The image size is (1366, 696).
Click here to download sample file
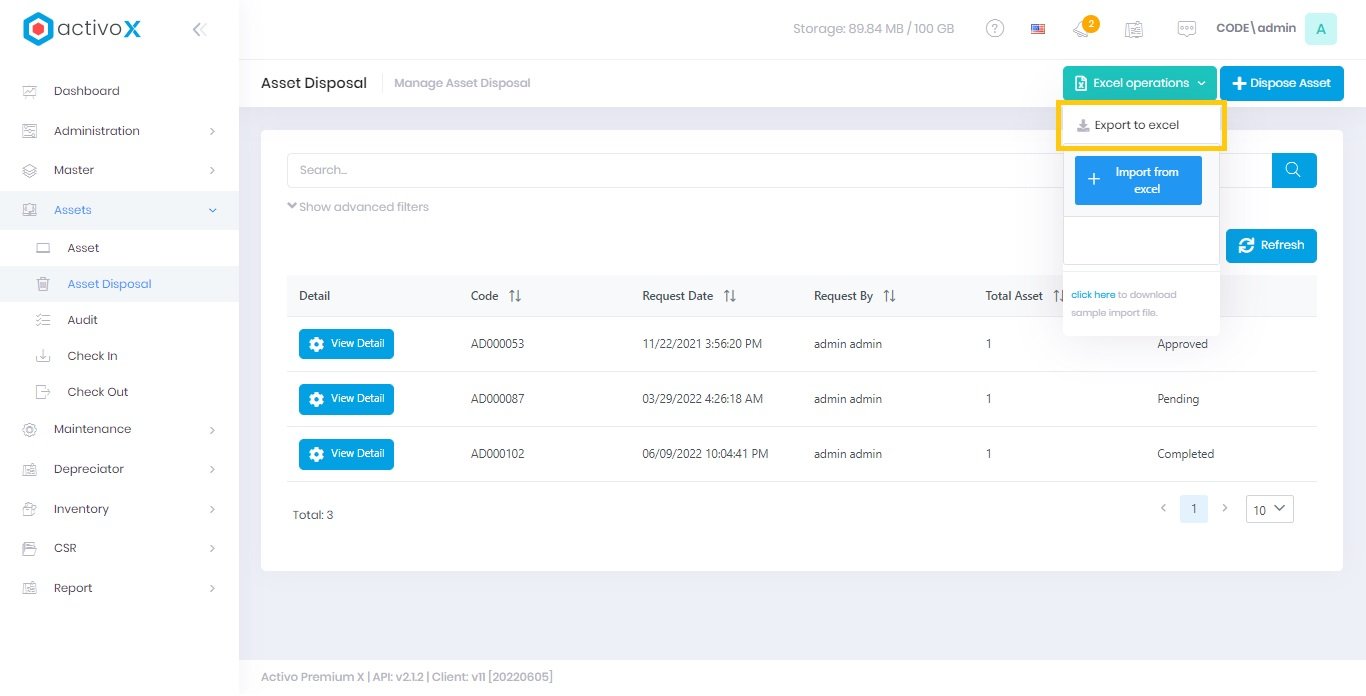[x=1092, y=295]
